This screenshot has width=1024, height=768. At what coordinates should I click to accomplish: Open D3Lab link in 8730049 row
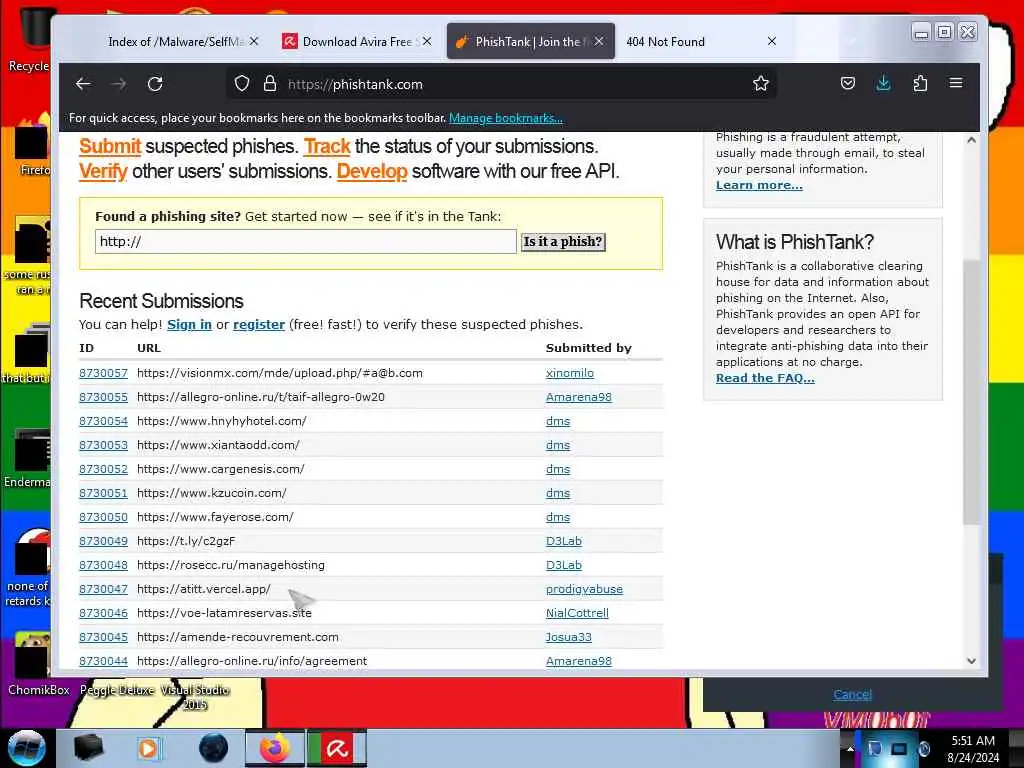[564, 541]
